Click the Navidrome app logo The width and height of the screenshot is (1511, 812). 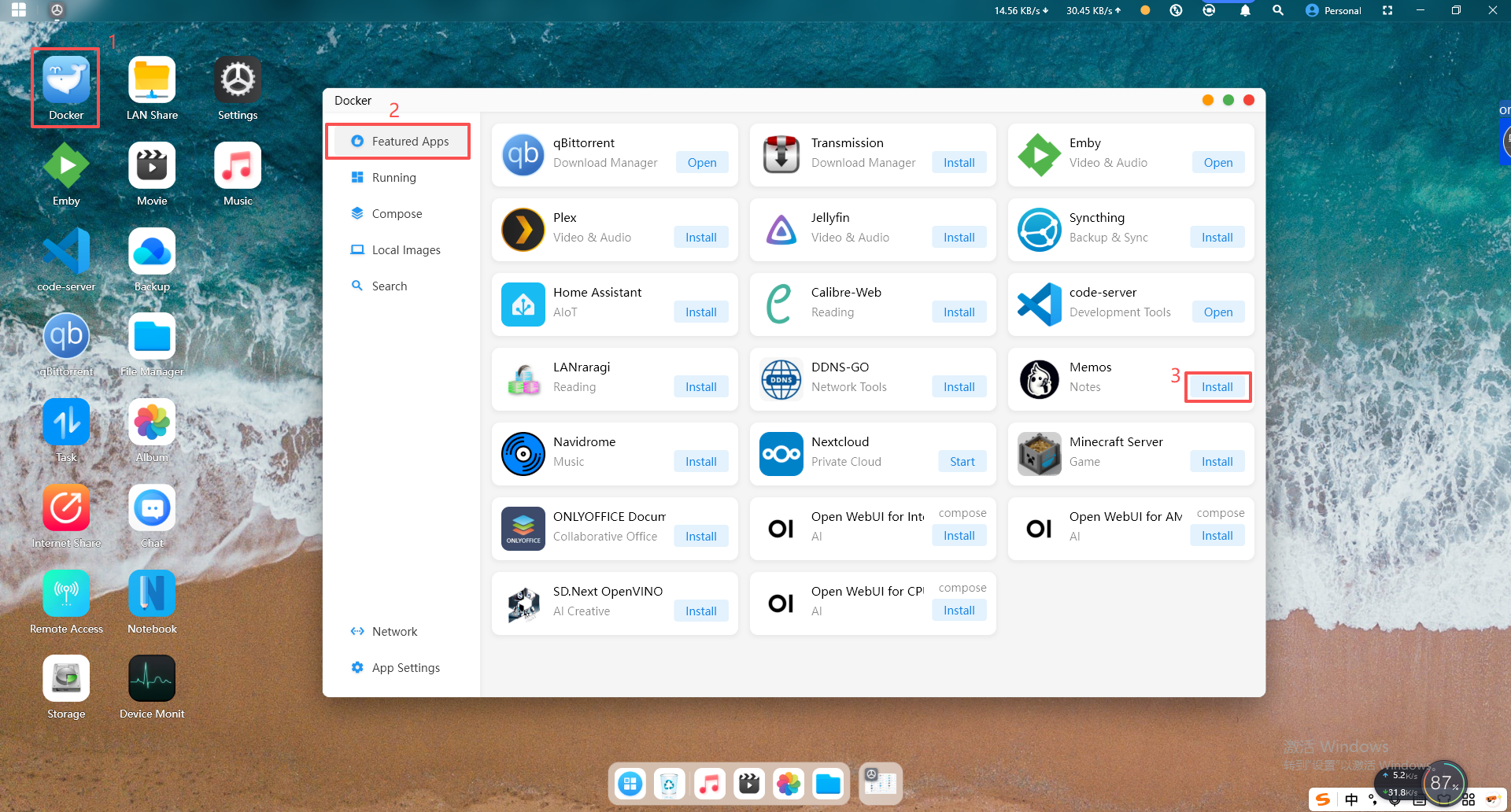[x=523, y=454]
